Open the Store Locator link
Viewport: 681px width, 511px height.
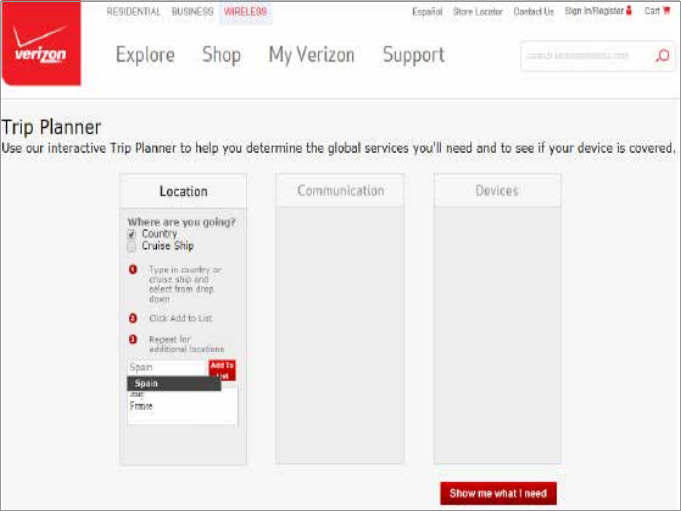pyautogui.click(x=478, y=12)
